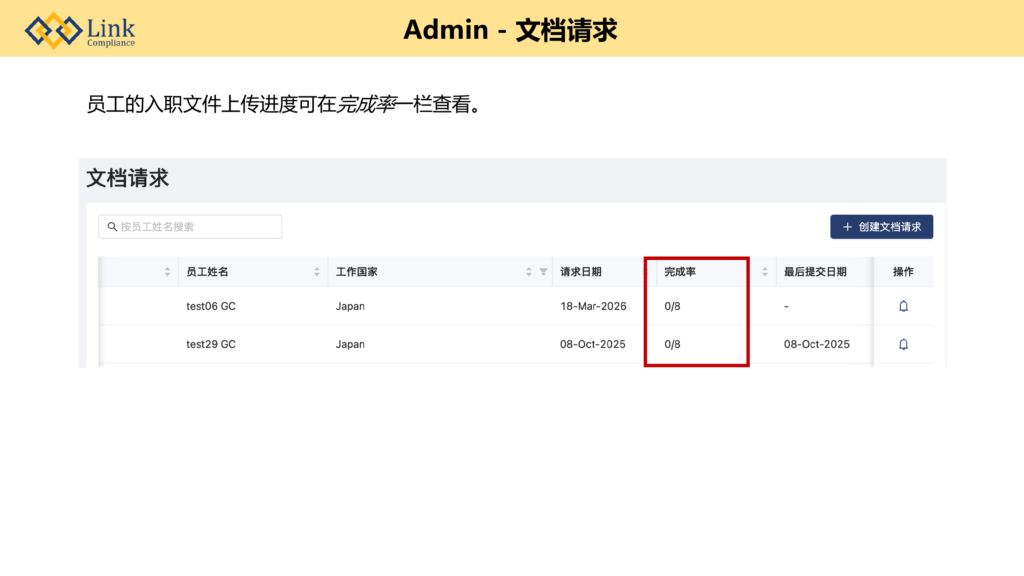The height and width of the screenshot is (576, 1024).
Task: Click the plus icon on 创建文档请求
Action: [x=847, y=227]
